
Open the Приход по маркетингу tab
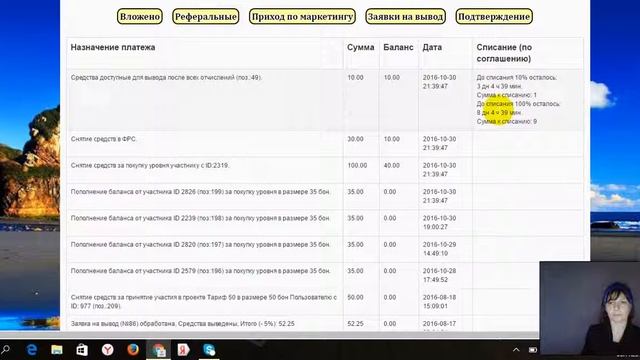pyautogui.click(x=302, y=17)
